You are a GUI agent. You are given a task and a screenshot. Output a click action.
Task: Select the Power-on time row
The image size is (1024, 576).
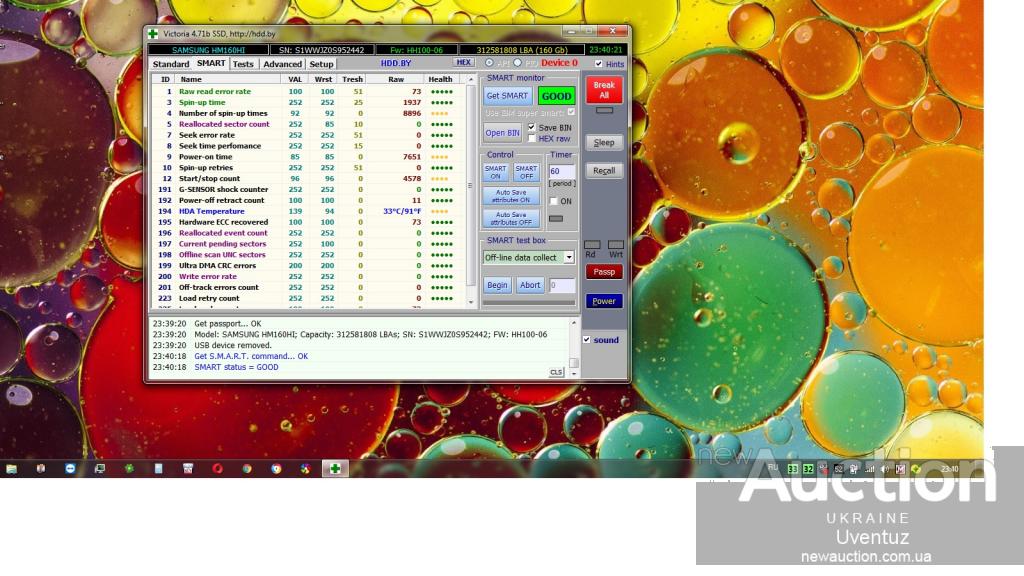coord(308,157)
